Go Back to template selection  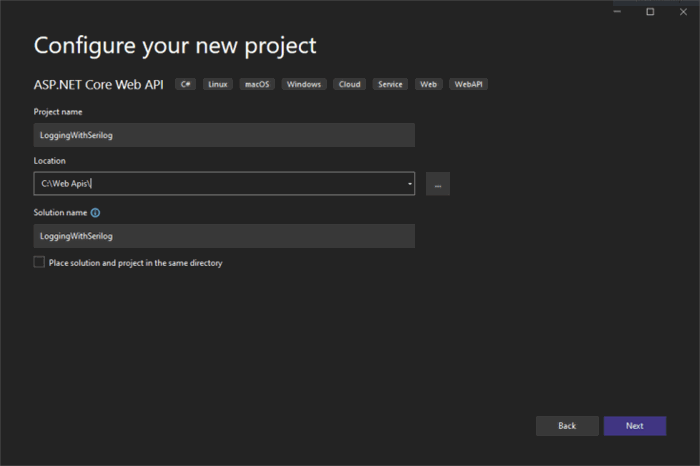[567, 426]
